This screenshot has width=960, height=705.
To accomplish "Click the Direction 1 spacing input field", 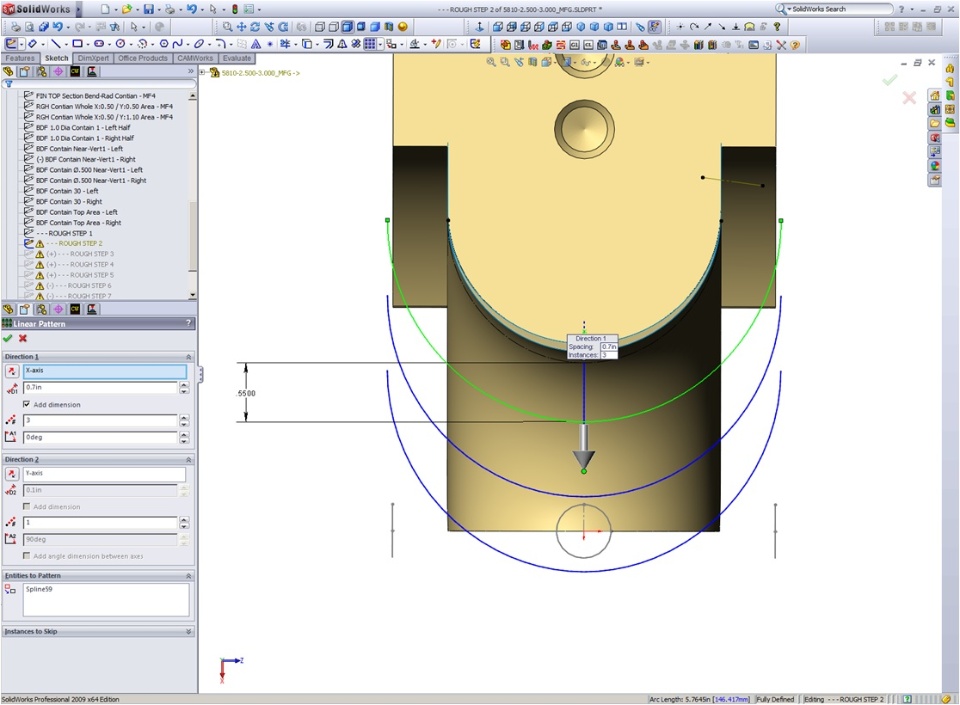I will click(100, 387).
